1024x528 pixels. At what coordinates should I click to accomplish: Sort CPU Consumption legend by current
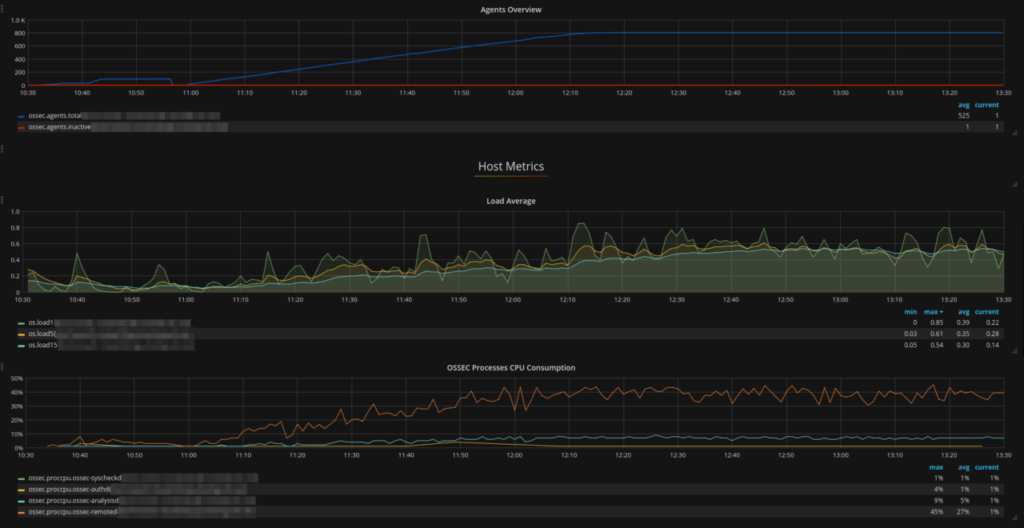point(987,467)
